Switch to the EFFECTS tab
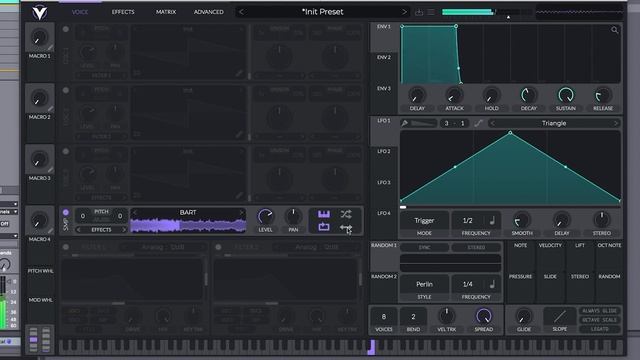The width and height of the screenshot is (640, 360). coord(123,12)
